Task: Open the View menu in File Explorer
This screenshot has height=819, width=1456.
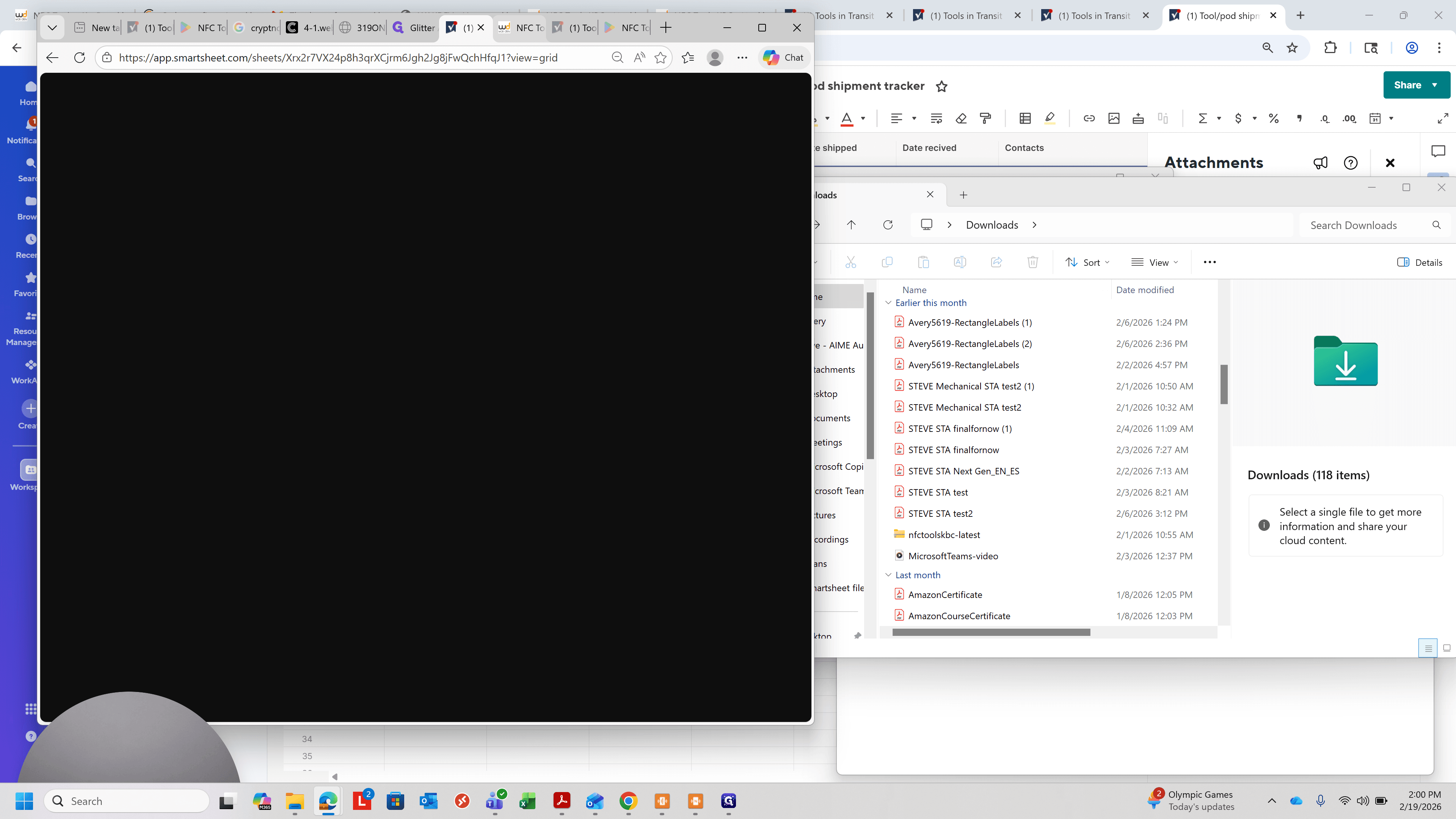Action: [x=1154, y=262]
